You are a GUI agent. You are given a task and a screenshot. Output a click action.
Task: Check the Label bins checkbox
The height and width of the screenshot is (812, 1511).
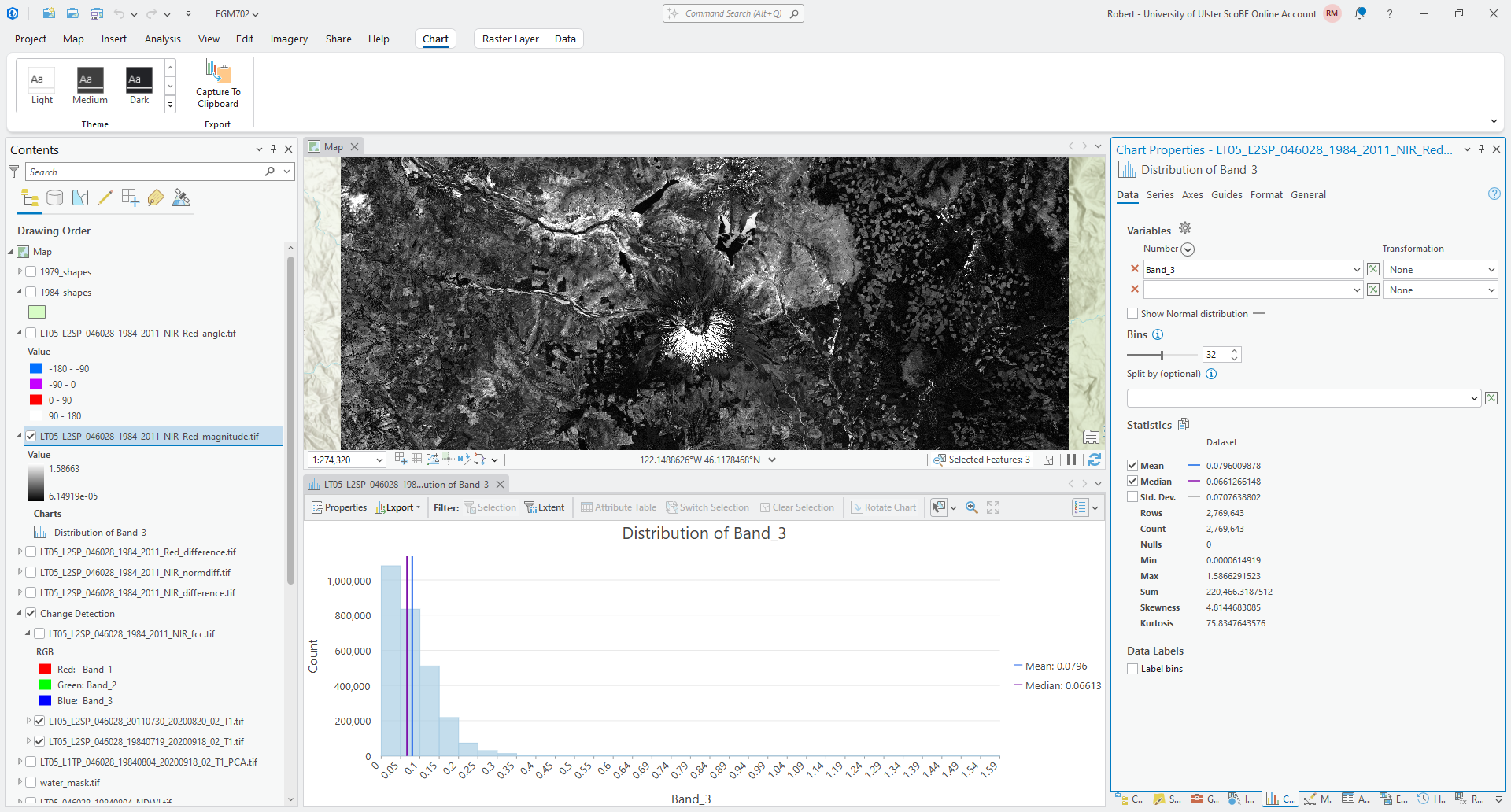click(x=1132, y=669)
